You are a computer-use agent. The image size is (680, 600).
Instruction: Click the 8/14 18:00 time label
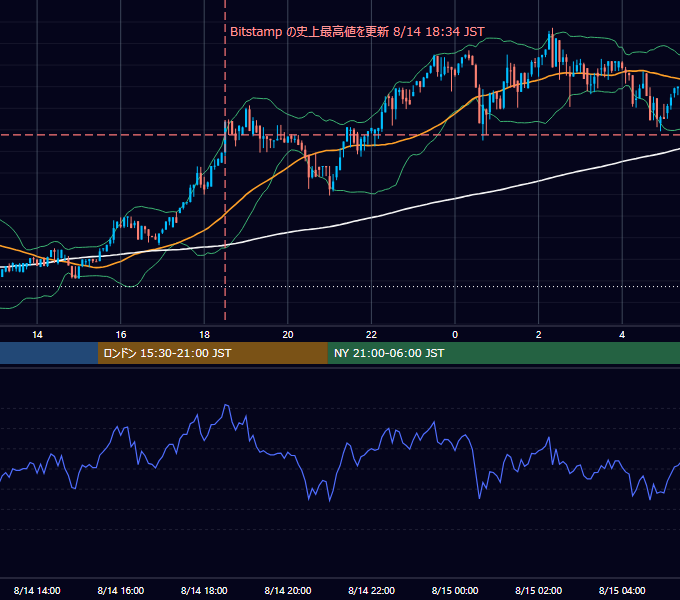coord(204,590)
